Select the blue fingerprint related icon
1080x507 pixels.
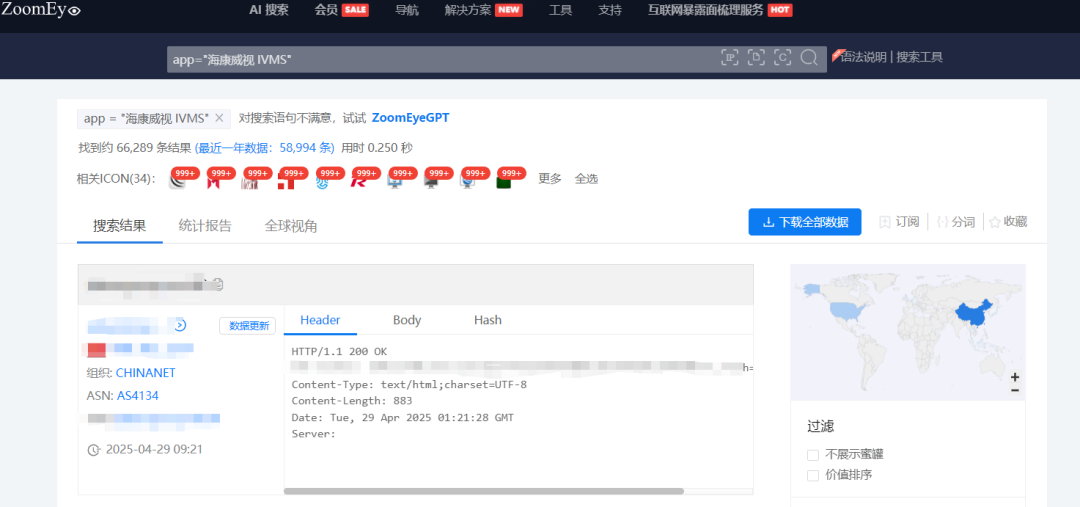[322, 182]
